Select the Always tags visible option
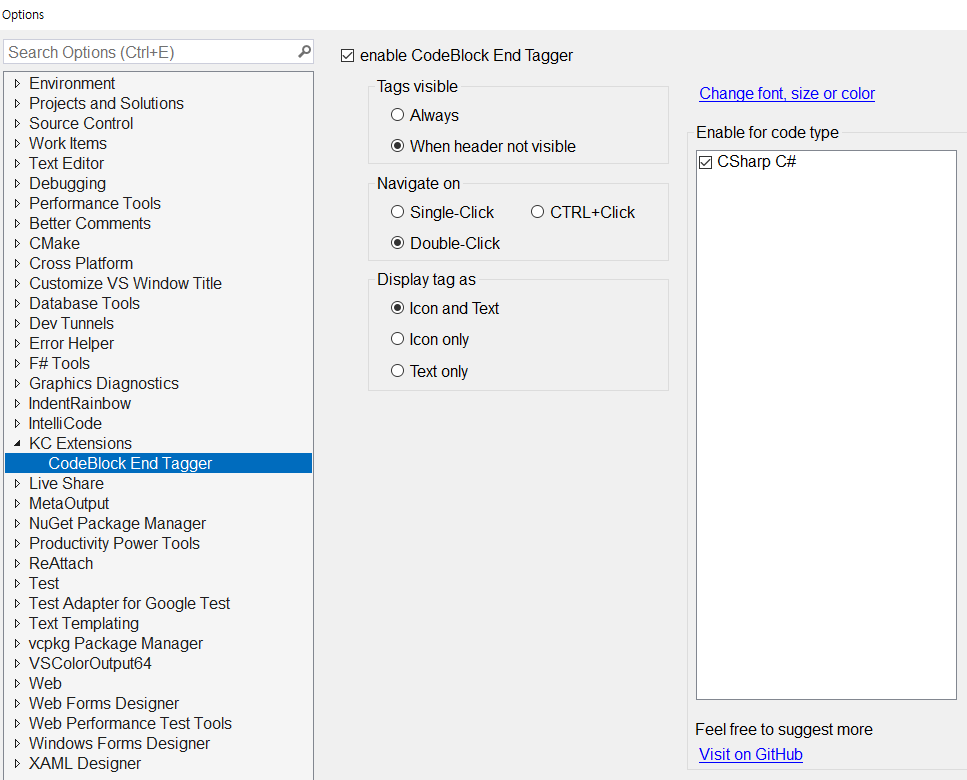967x780 pixels. (x=398, y=115)
